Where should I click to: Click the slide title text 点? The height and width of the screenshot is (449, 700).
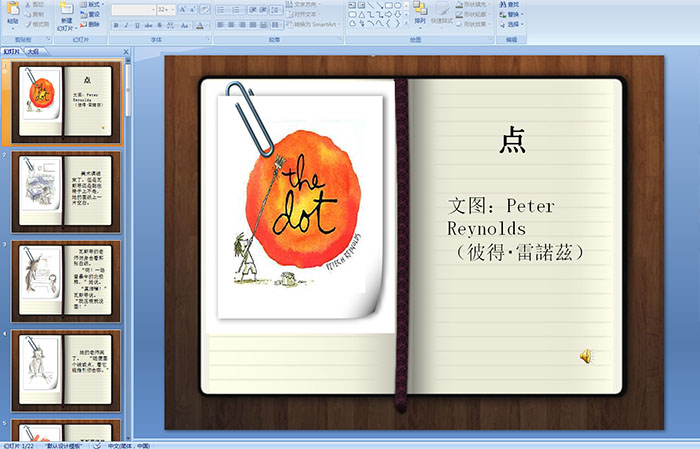coord(512,140)
